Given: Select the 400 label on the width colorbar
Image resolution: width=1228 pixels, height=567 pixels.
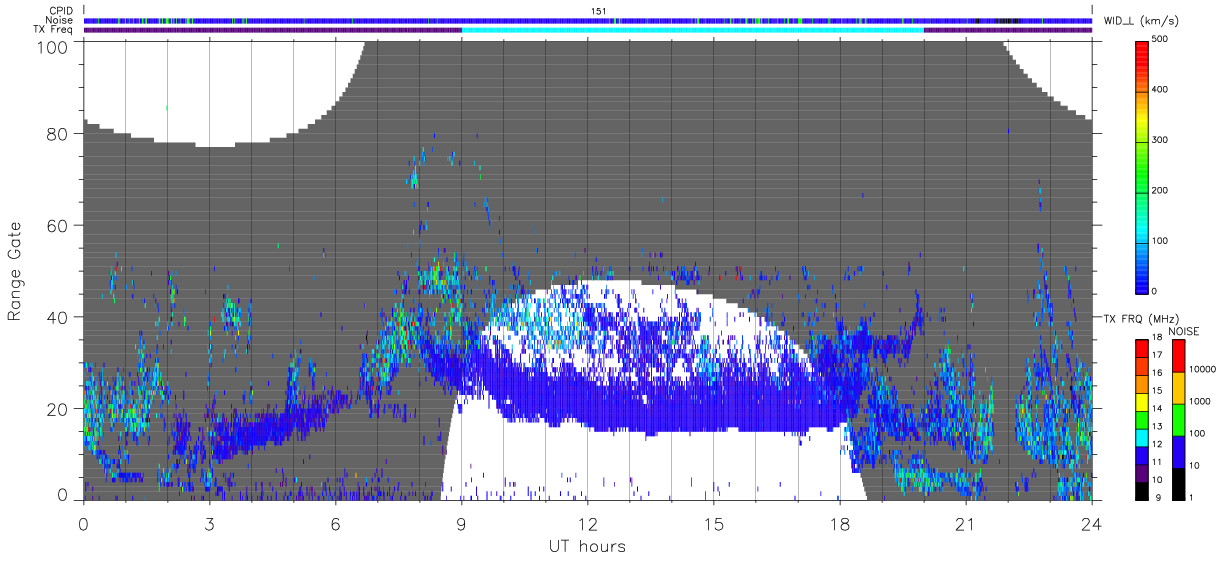Looking at the screenshot, I should pyautogui.click(x=1161, y=89).
